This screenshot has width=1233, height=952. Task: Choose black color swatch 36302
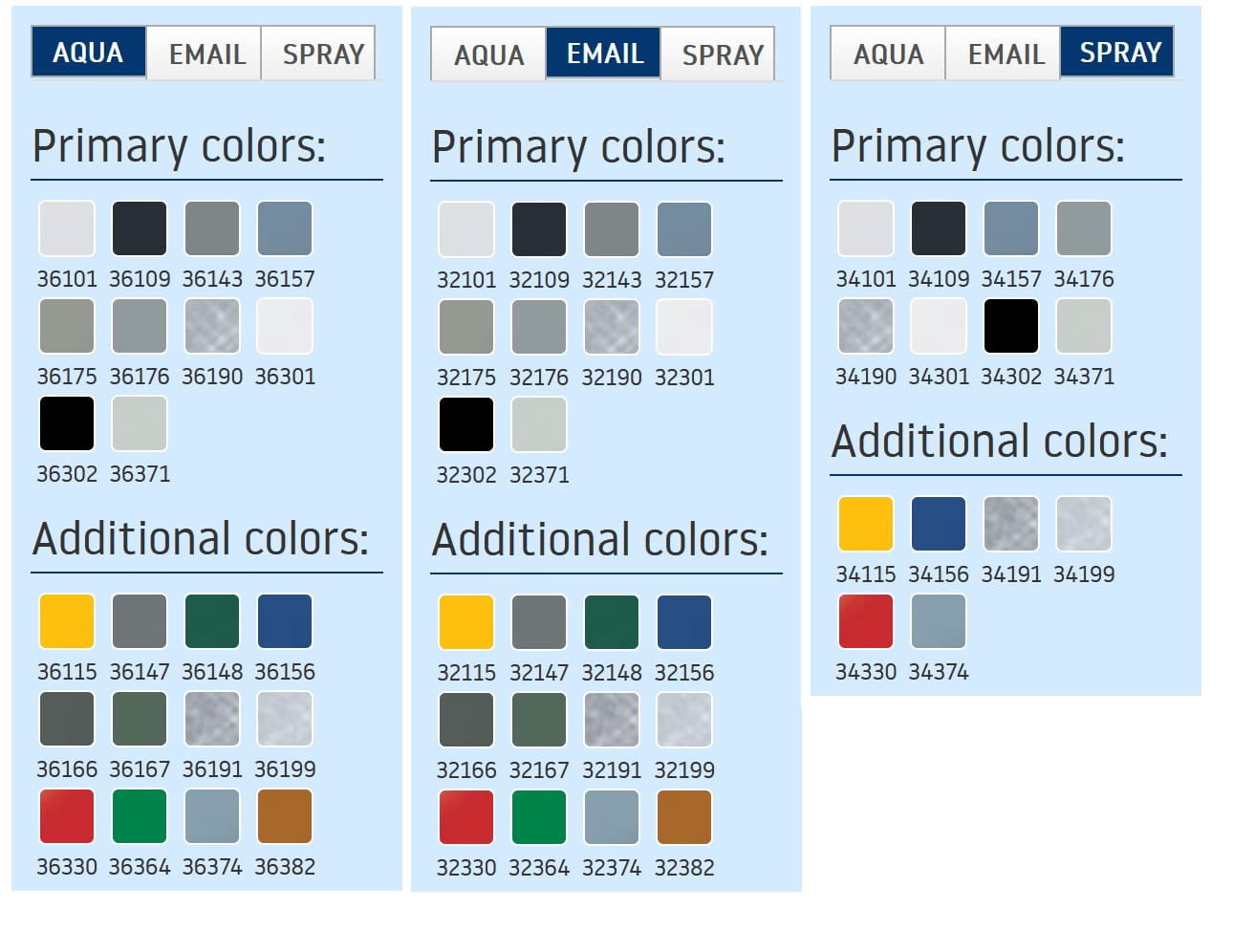click(67, 423)
